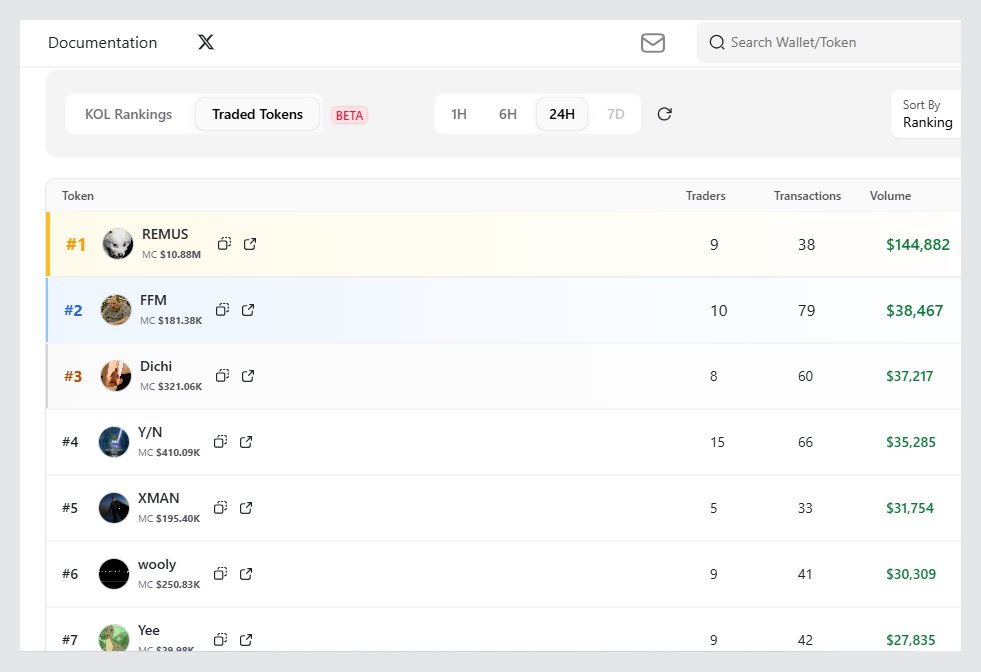Click the Token column header
This screenshot has width=981, height=672.
pos(78,196)
